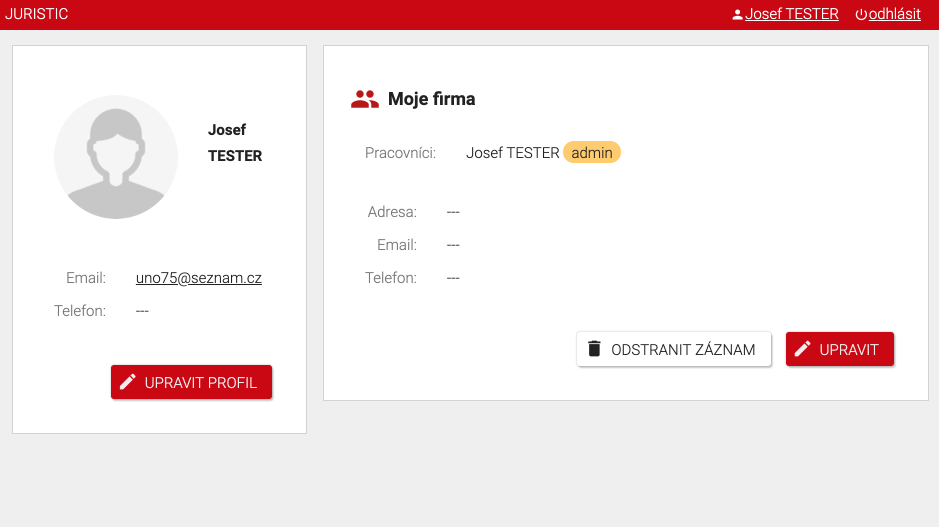This screenshot has width=939, height=527.
Task: Click the trash icon on Odstranit záznam
Action: point(594,349)
